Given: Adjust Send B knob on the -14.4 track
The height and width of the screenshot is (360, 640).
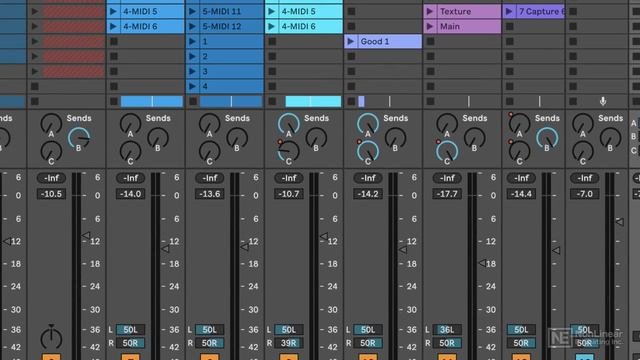Looking at the screenshot, I should (x=547, y=138).
